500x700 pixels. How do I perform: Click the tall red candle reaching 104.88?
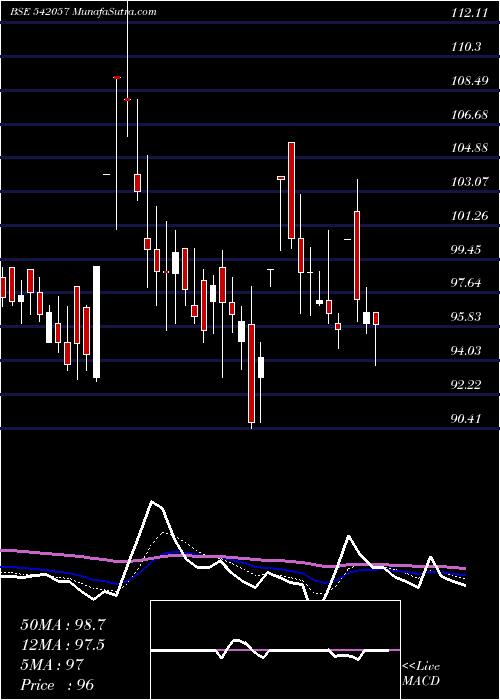pyautogui.click(x=292, y=190)
